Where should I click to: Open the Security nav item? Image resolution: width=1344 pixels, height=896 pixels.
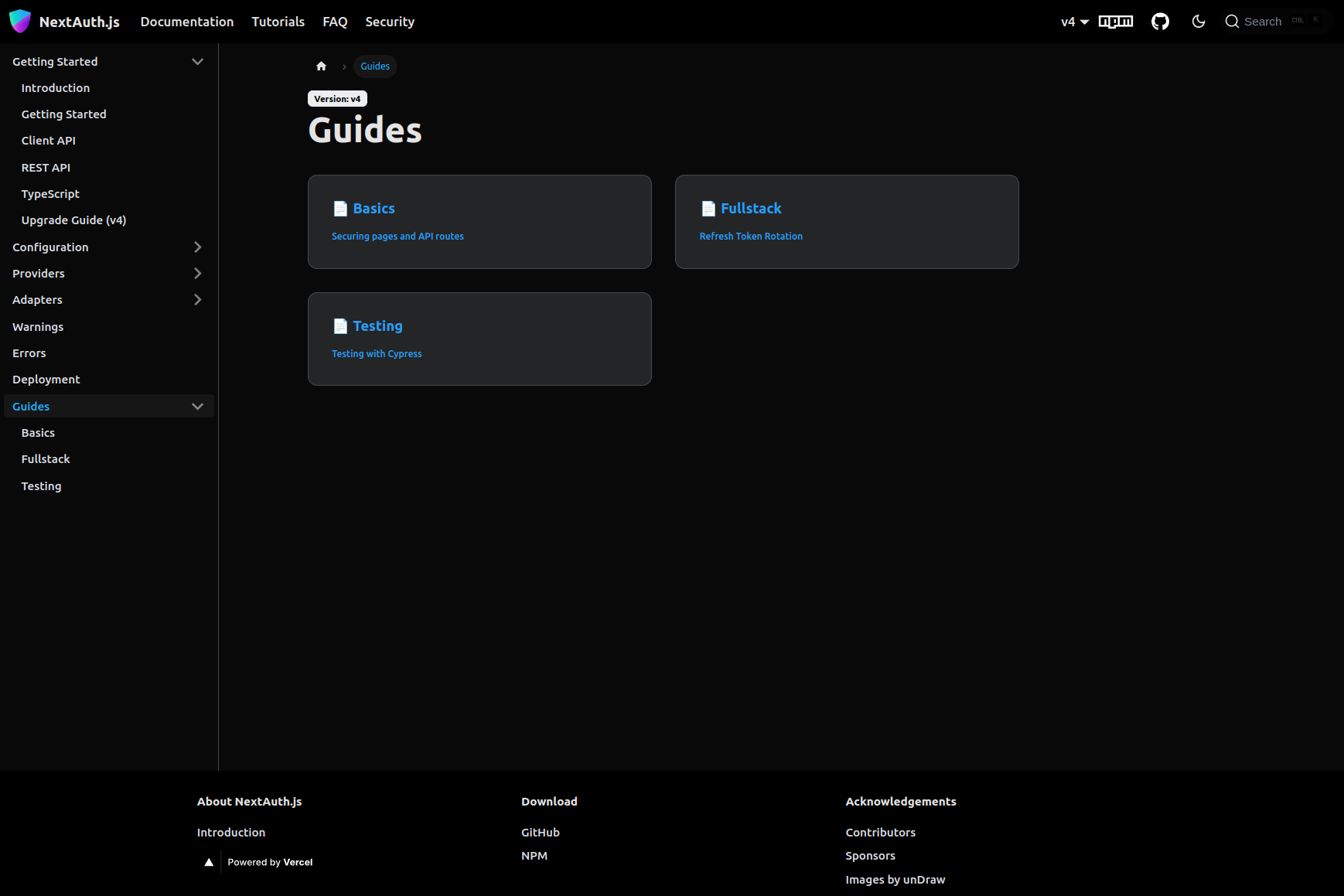pyautogui.click(x=390, y=22)
